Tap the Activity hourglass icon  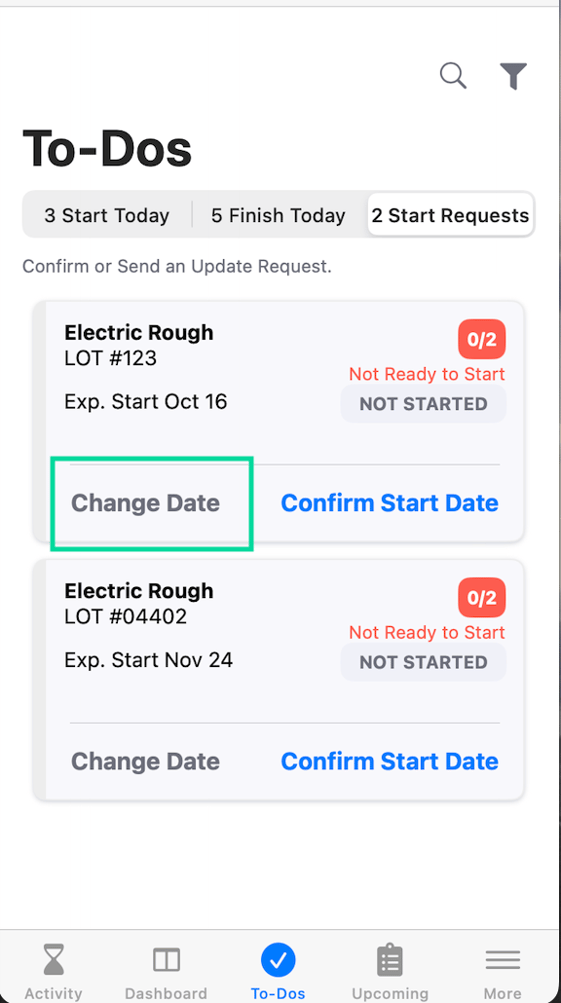pyautogui.click(x=54, y=961)
